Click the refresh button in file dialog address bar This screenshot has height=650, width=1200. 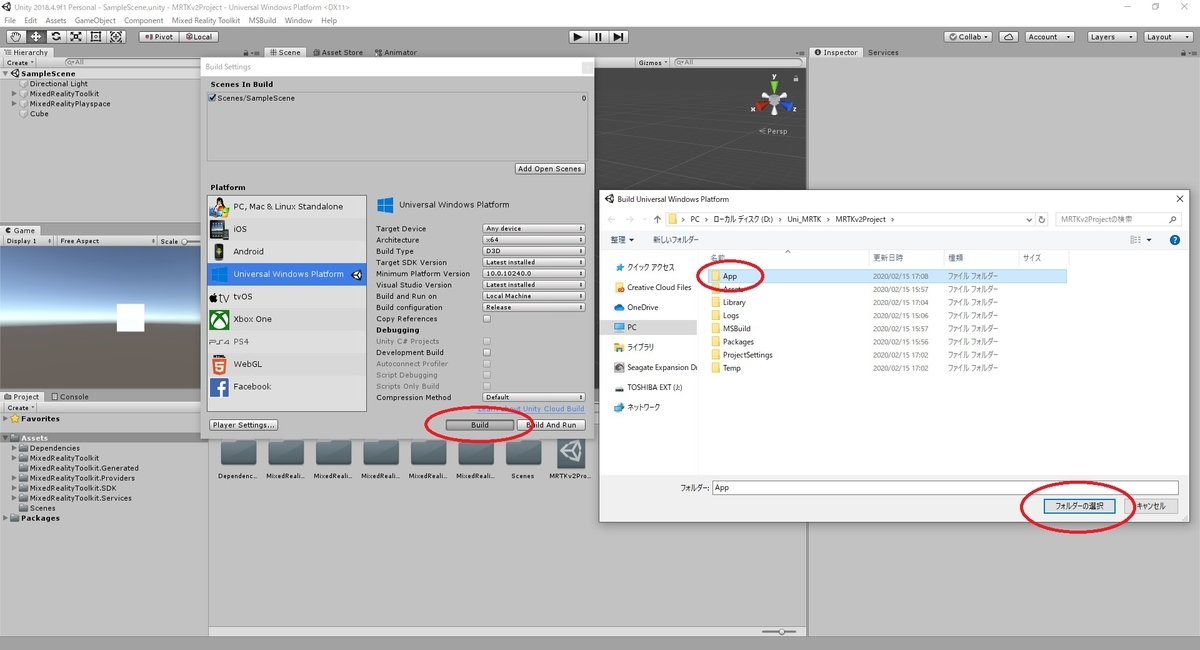click(x=1043, y=219)
